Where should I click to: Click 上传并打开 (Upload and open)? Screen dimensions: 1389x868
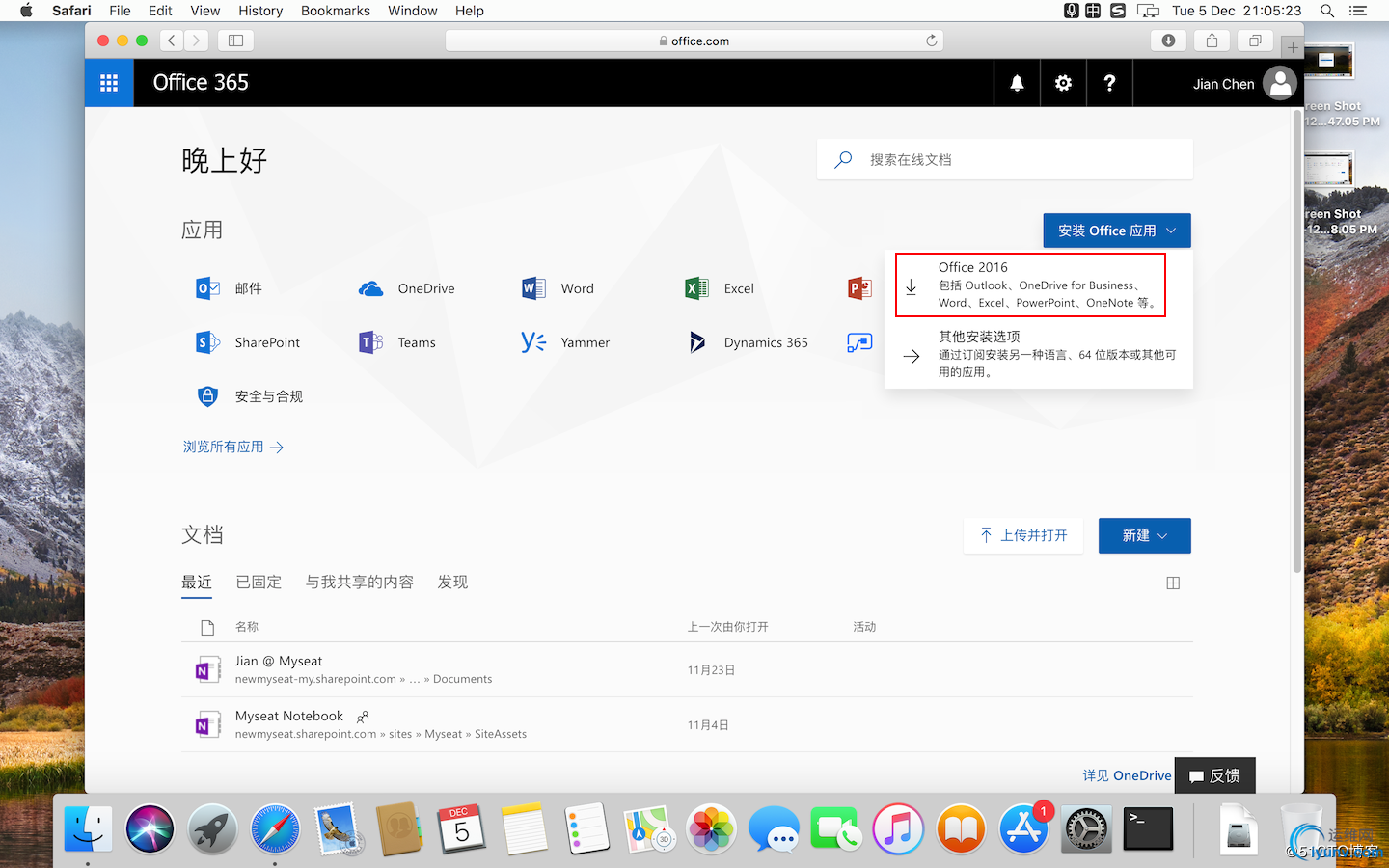(x=1023, y=536)
